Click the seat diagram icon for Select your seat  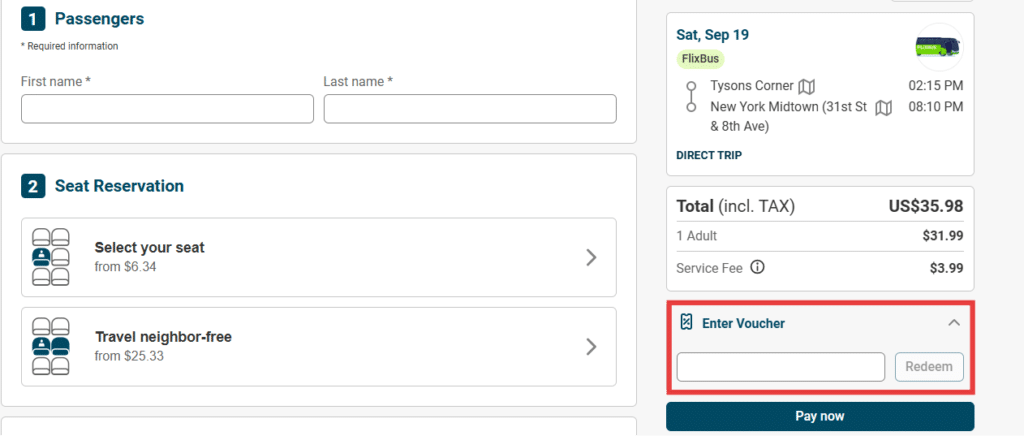[50, 257]
